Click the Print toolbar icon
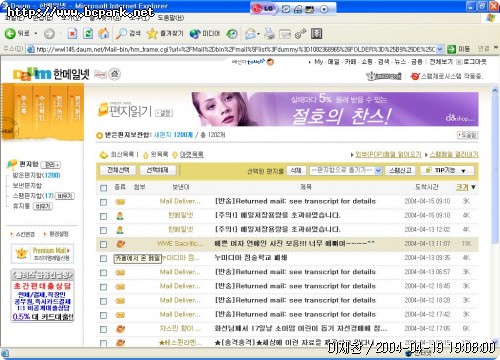Image resolution: width=500 pixels, height=360 pixels. [269, 33]
